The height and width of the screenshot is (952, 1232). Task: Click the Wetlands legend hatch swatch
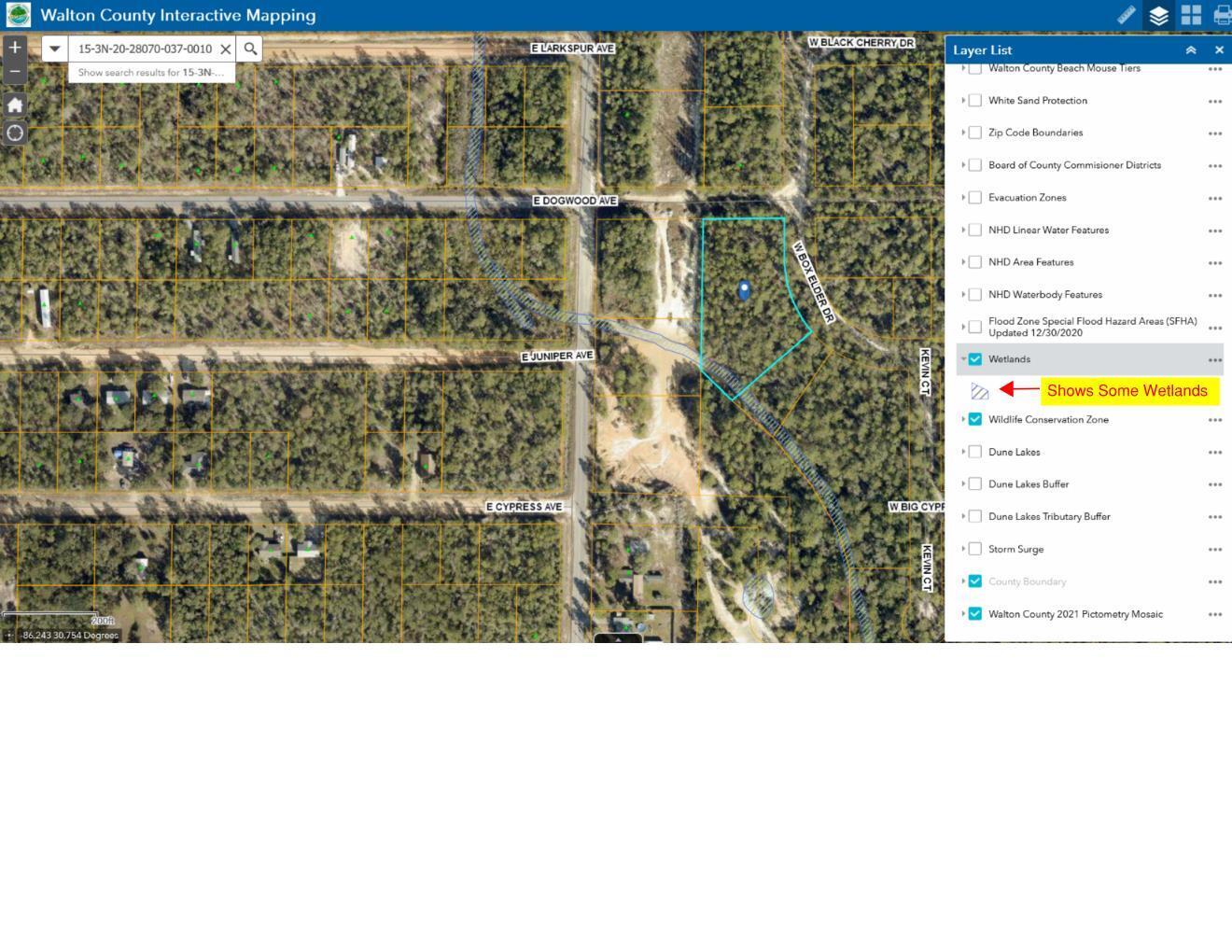click(x=981, y=391)
